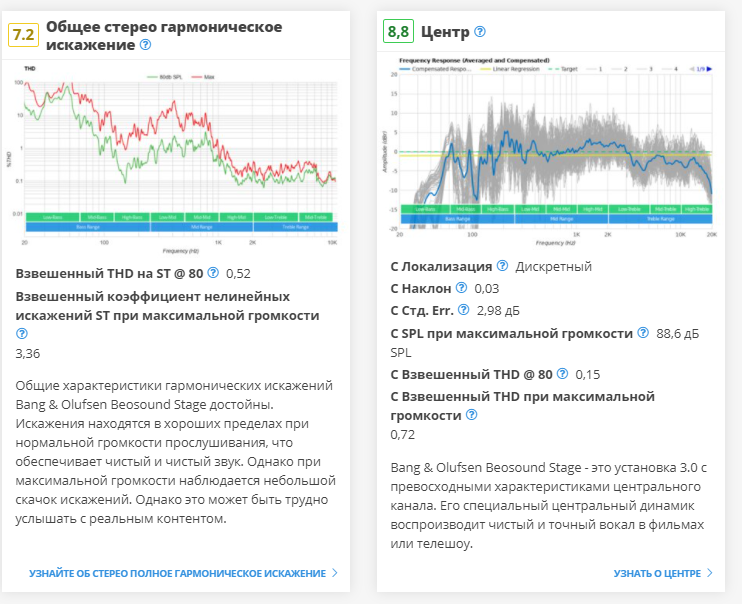Open the УЗНАТЬ О ЦЕНТРЕ link
This screenshot has width=742, height=604.
657,573
